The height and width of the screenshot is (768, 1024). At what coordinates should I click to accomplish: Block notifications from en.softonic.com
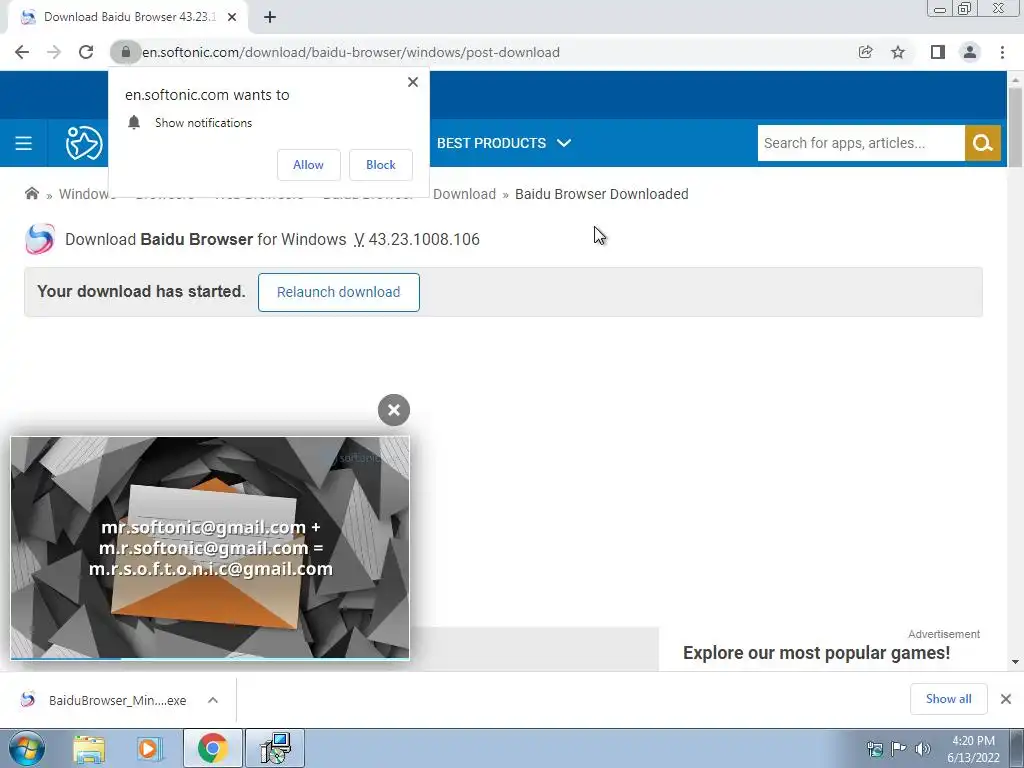(381, 165)
